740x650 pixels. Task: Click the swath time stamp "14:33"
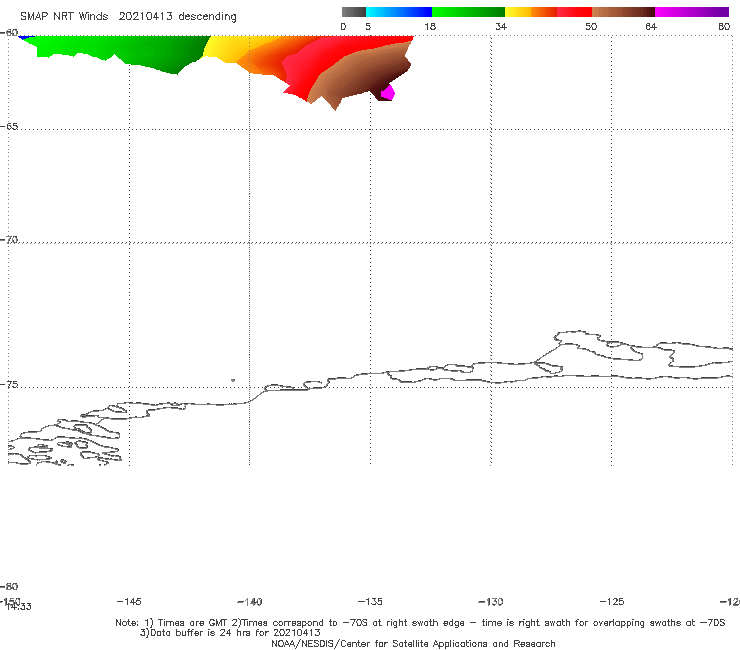[x=19, y=607]
